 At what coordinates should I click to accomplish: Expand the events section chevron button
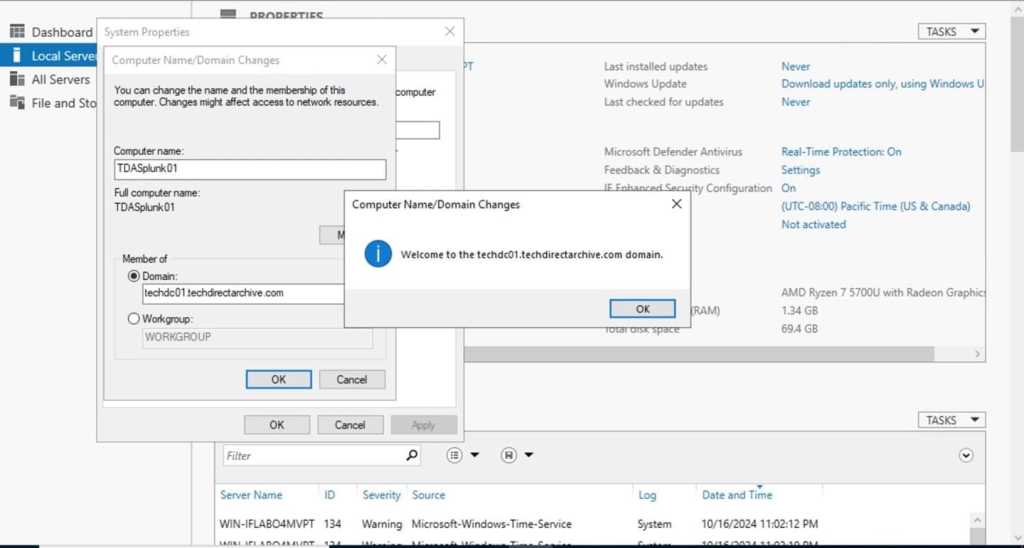967,456
